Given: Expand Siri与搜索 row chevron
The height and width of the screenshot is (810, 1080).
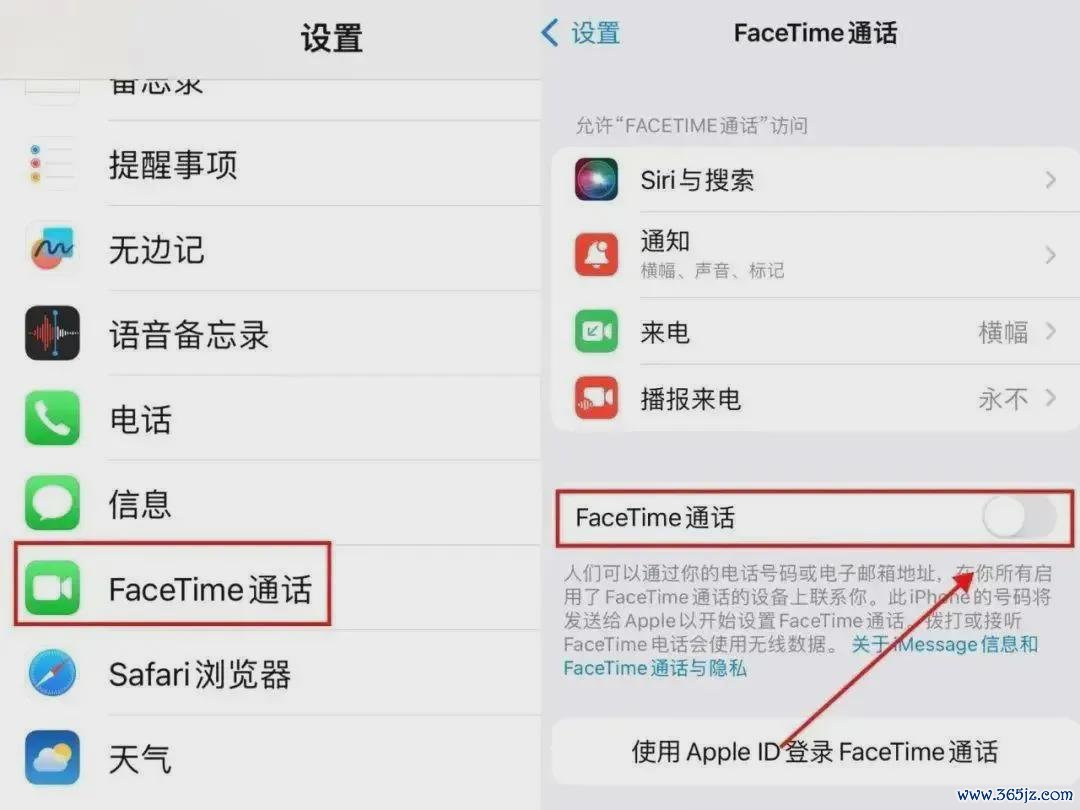Looking at the screenshot, I should [1050, 180].
